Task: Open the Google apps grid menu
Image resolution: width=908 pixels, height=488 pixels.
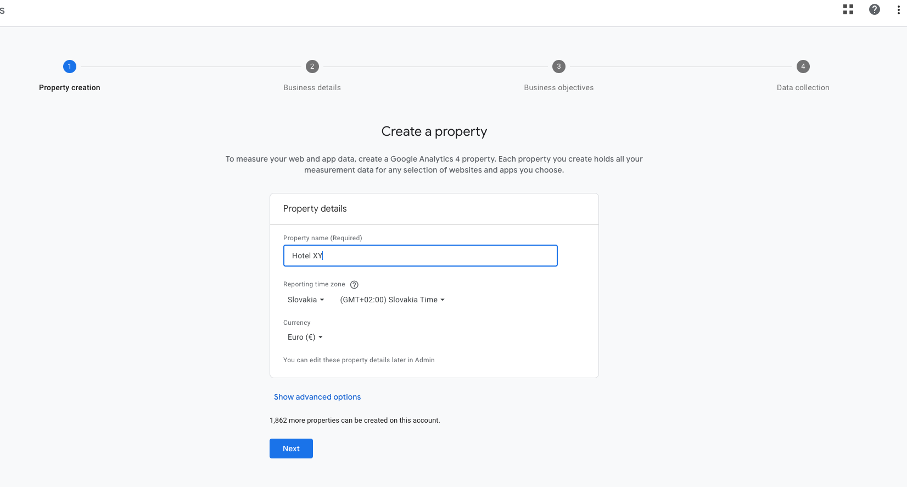Action: [848, 10]
